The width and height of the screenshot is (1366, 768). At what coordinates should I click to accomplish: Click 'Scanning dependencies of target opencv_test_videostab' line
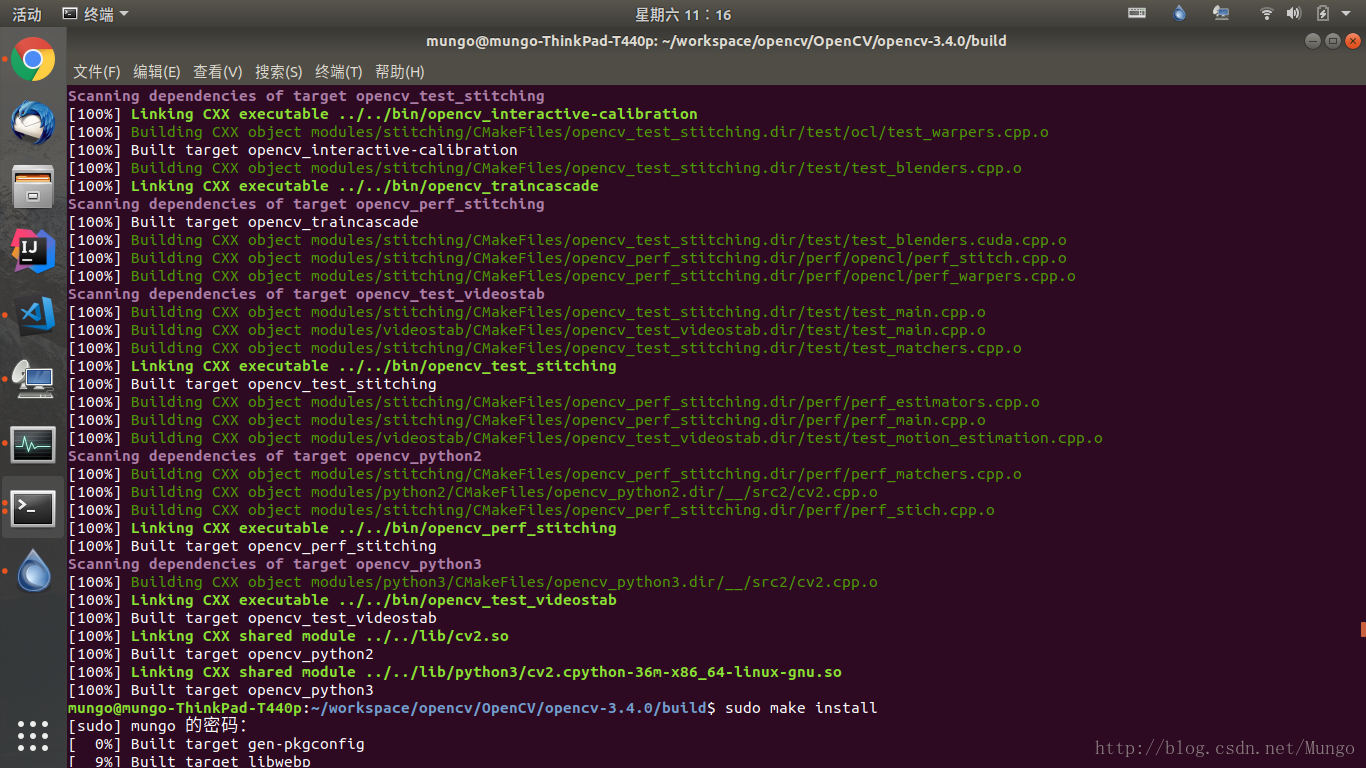click(x=306, y=294)
